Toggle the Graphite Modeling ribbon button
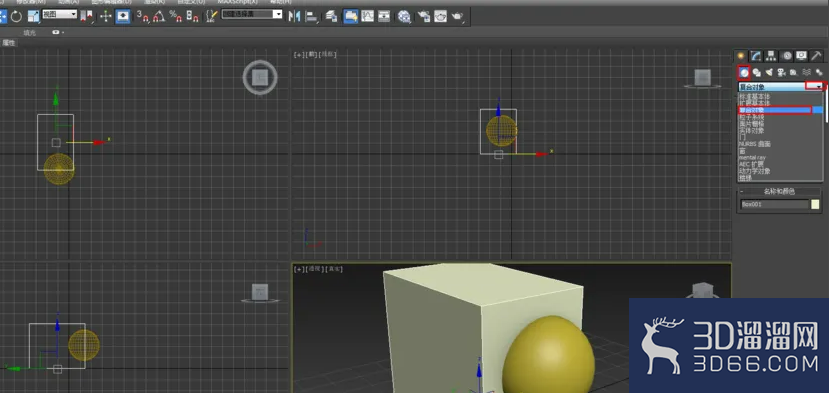This screenshot has height=393, width=829. click(x=350, y=16)
